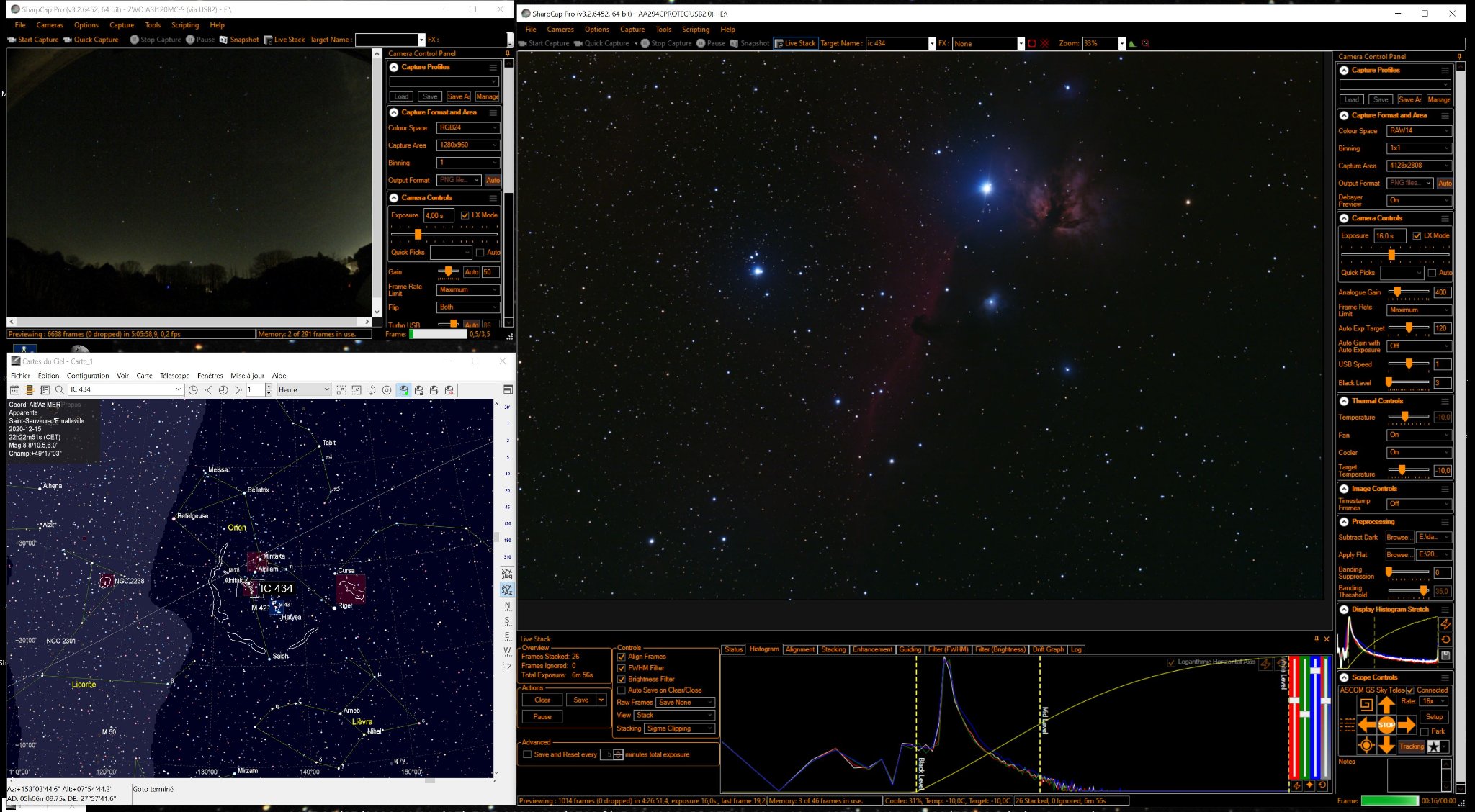Click the Live Stack toolbar button in the AA294CPROTEC window

tap(795, 43)
